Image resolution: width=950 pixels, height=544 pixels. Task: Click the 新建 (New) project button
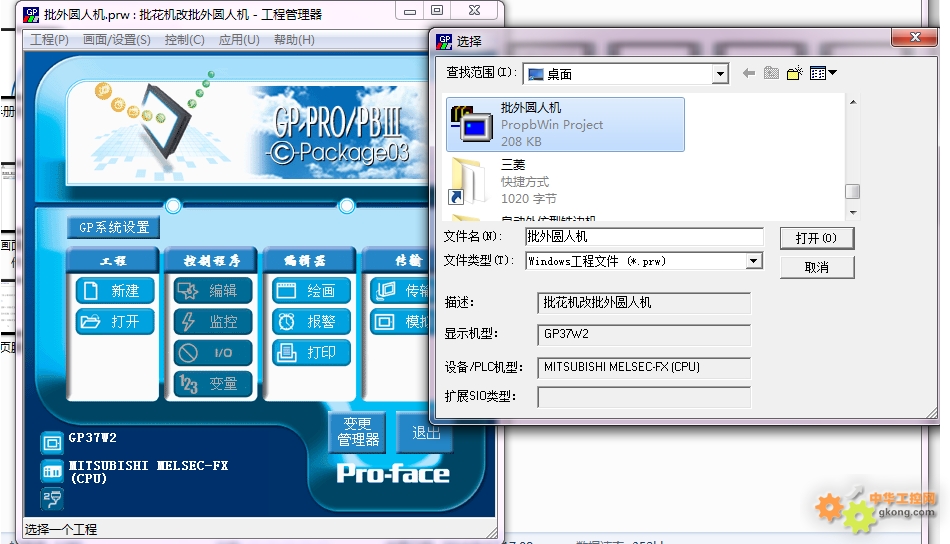click(115, 291)
